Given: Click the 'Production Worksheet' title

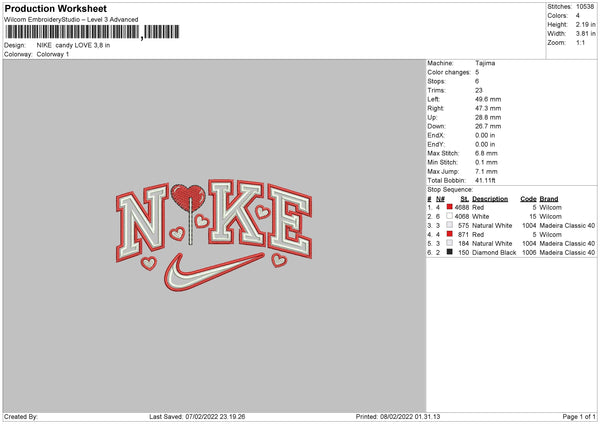Looking at the screenshot, I should tap(55, 8).
